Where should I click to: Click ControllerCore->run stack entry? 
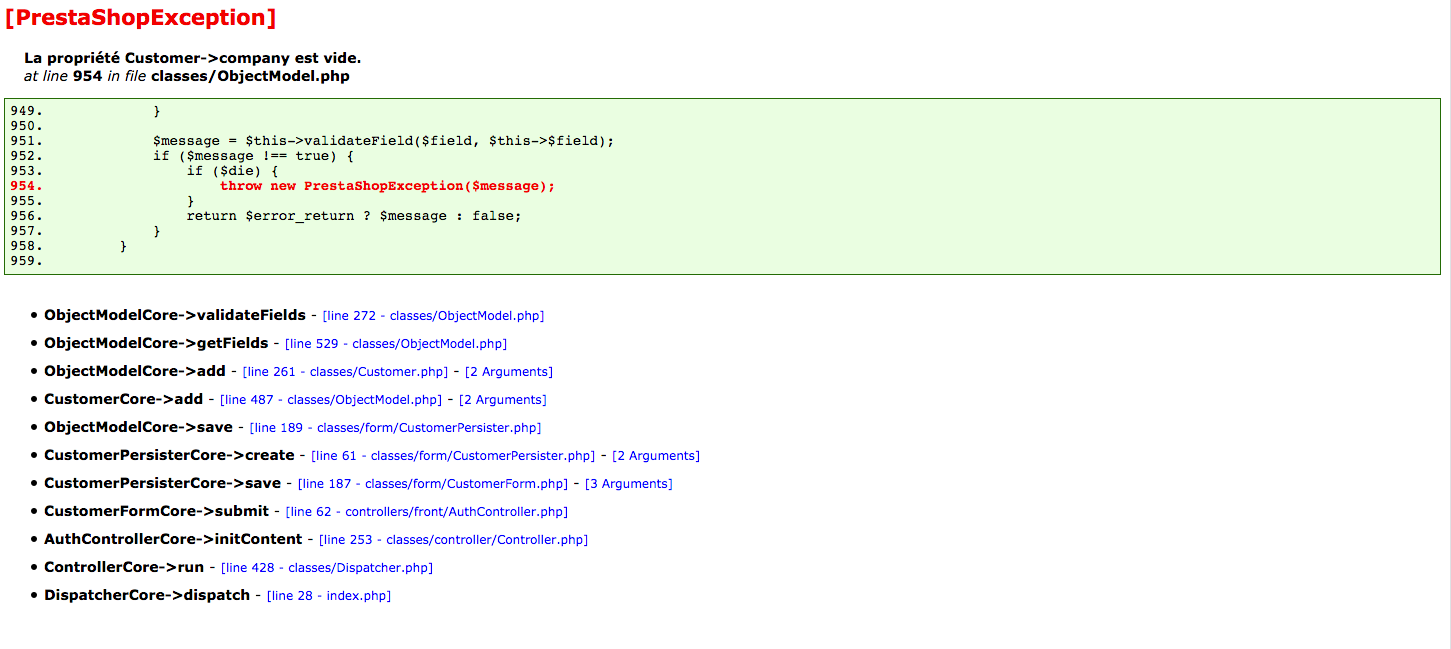(x=124, y=567)
